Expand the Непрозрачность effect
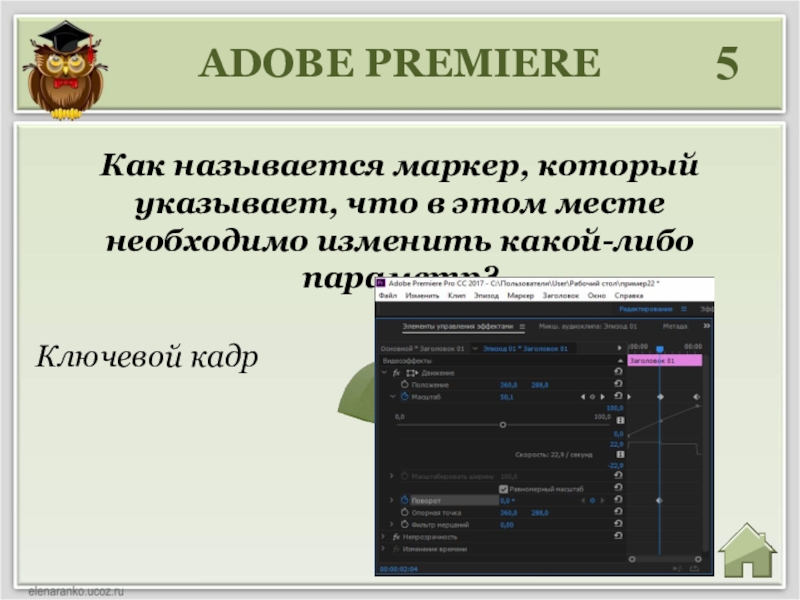 pyautogui.click(x=384, y=537)
